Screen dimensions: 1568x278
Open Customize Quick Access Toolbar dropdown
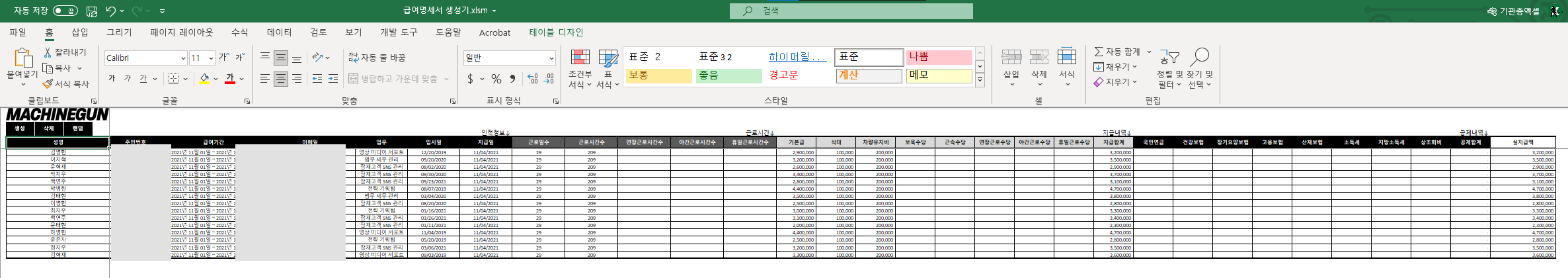(x=163, y=11)
